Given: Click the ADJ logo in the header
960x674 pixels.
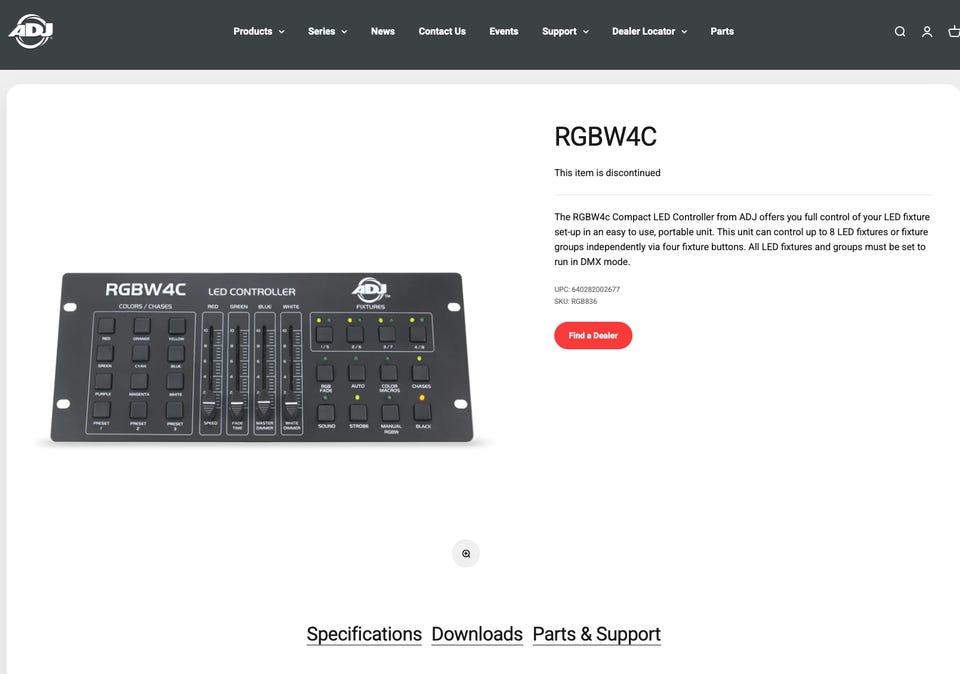Looking at the screenshot, I should click(31, 31).
